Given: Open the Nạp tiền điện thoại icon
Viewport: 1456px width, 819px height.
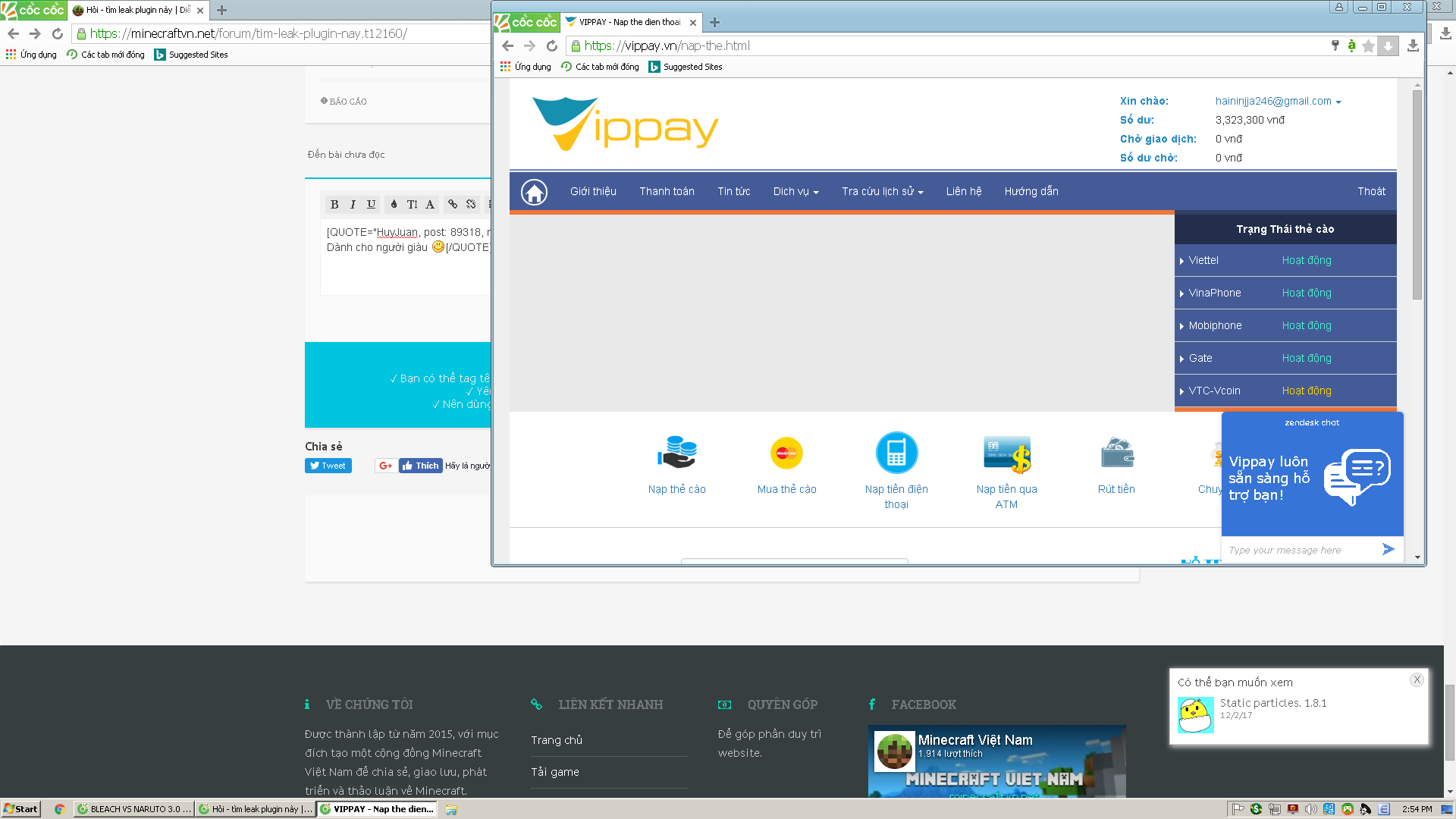Looking at the screenshot, I should coord(896,453).
